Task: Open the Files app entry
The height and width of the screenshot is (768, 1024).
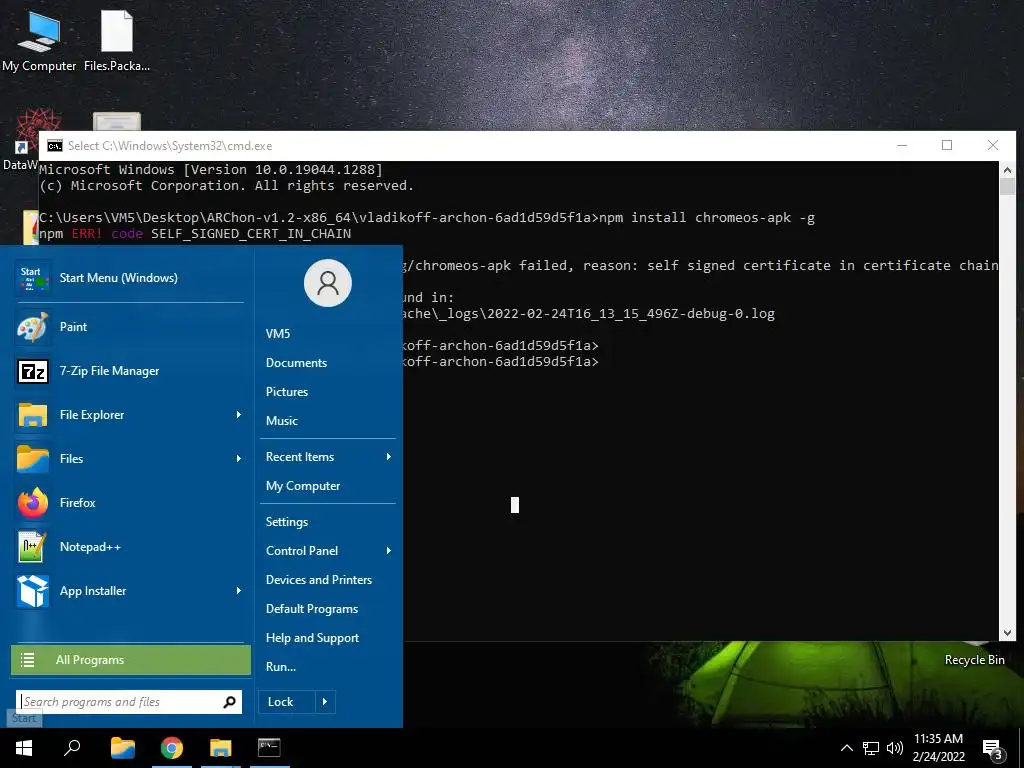Action: [129, 458]
